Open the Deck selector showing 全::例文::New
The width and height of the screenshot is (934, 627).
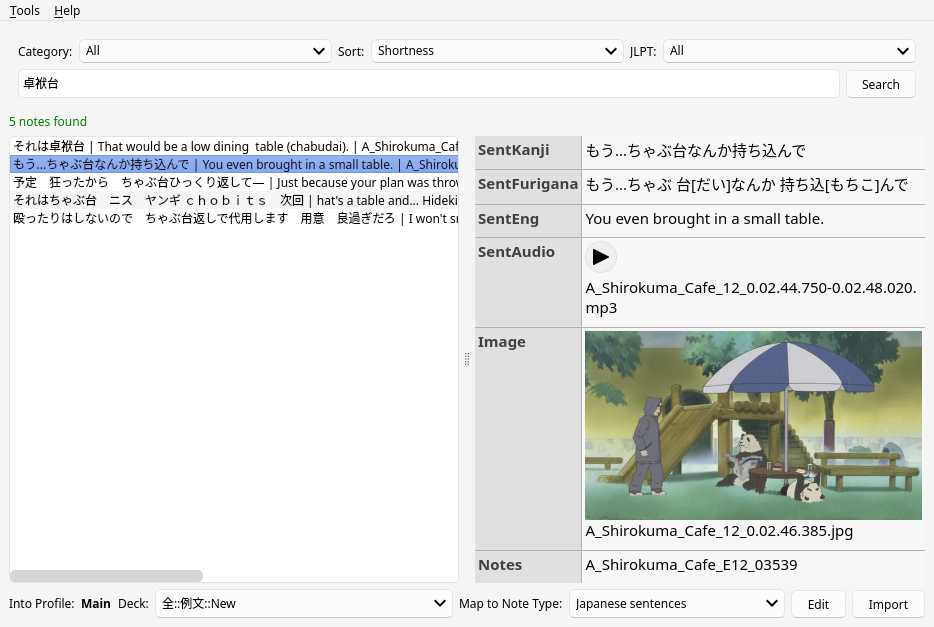(303, 603)
